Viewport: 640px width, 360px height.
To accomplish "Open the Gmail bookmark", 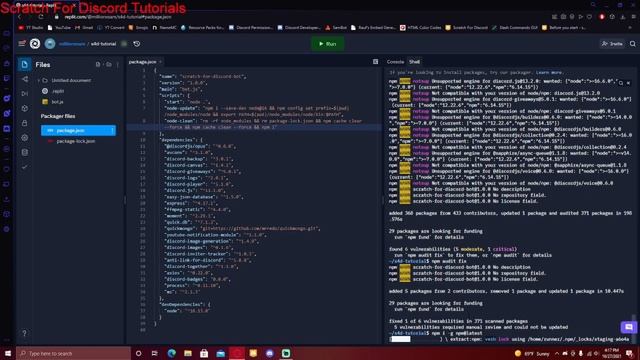I will [84, 28].
